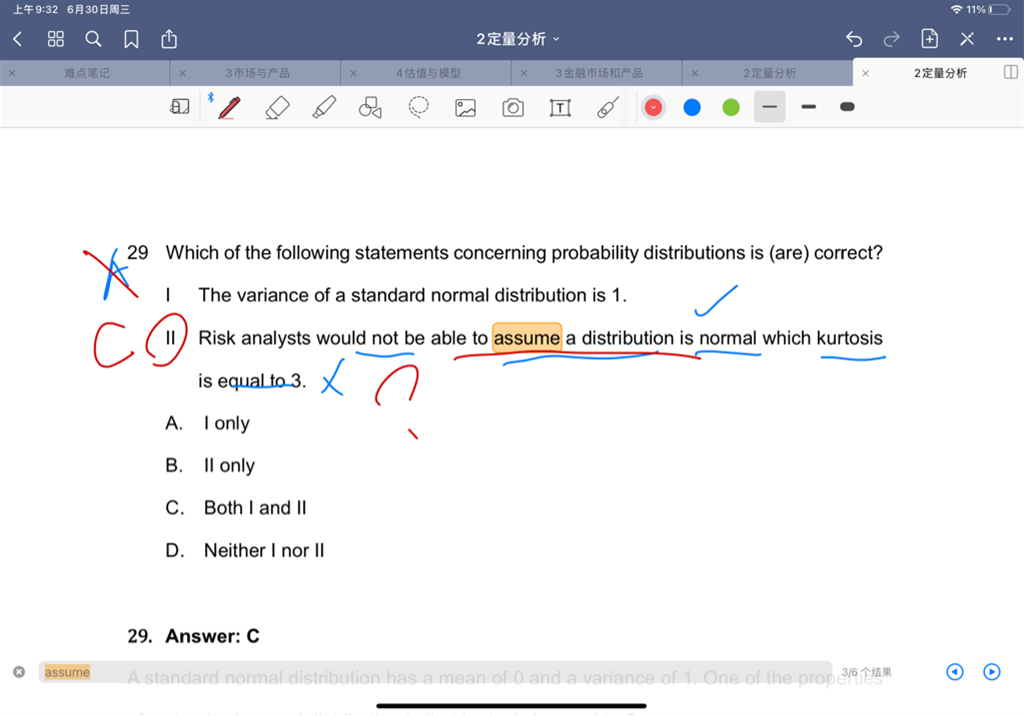Go to next search result

(991, 672)
